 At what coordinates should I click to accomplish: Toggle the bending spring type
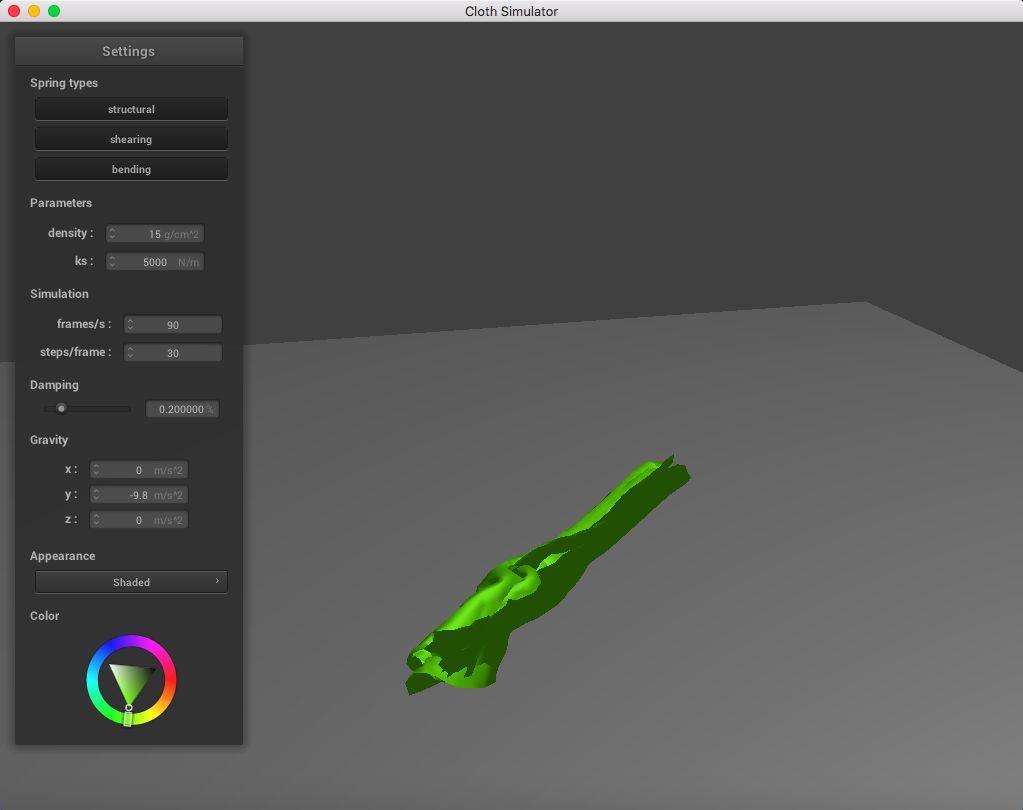(x=131, y=169)
